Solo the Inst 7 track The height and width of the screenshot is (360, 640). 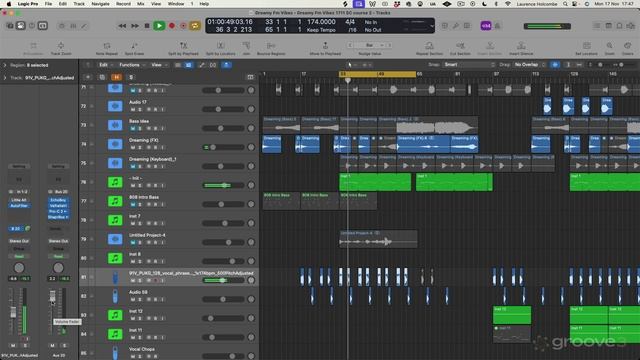click(140, 223)
